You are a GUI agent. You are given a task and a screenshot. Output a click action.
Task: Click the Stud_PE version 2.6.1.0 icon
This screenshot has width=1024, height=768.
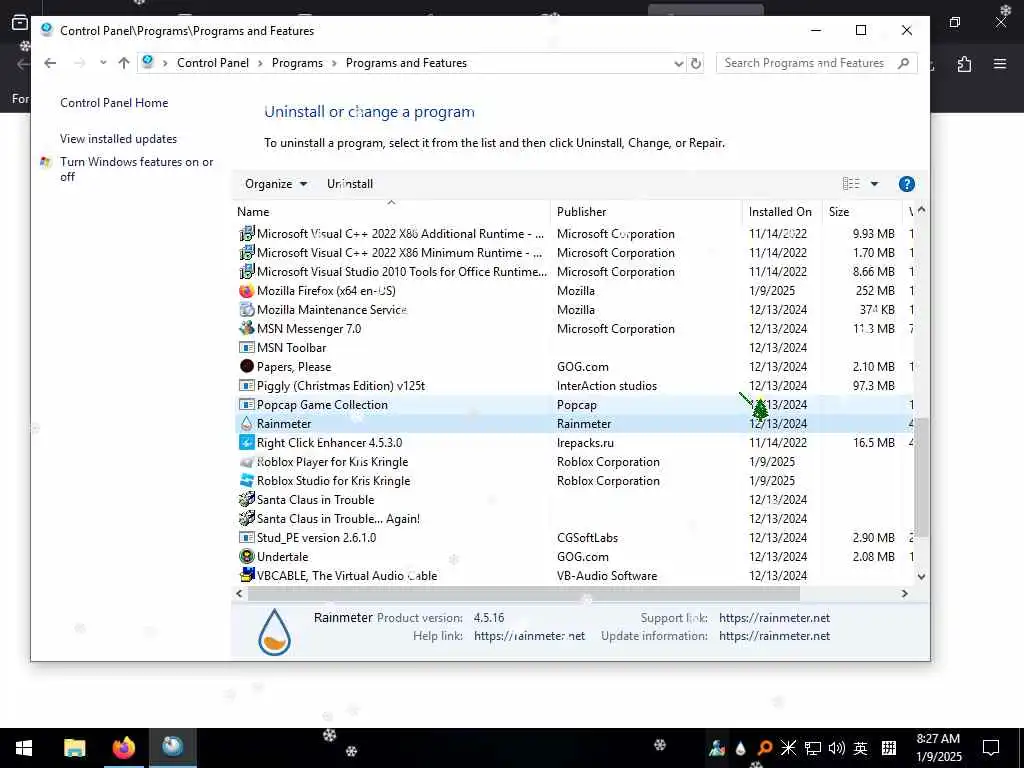pos(246,537)
